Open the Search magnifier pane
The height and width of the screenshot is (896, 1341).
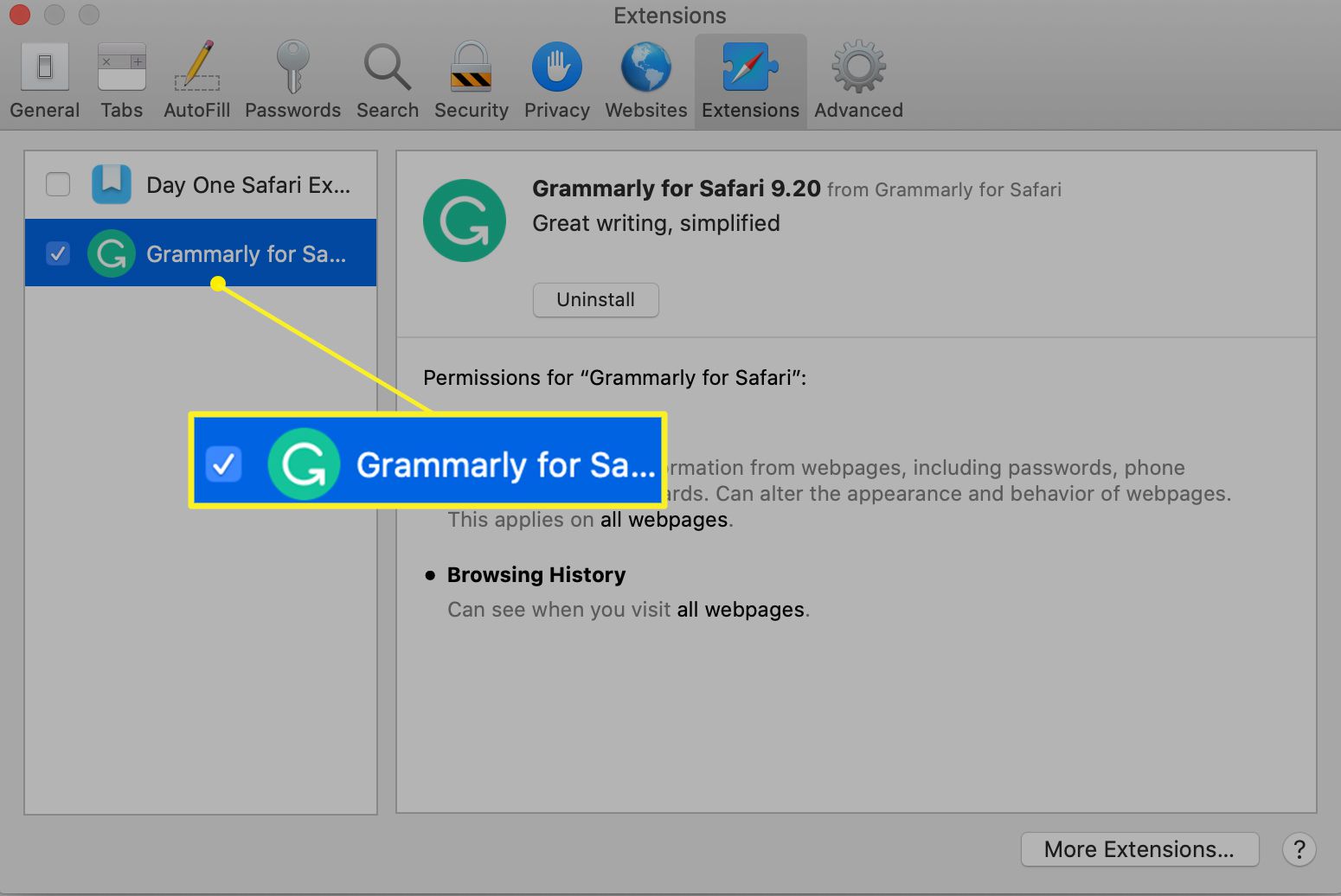pyautogui.click(x=388, y=81)
